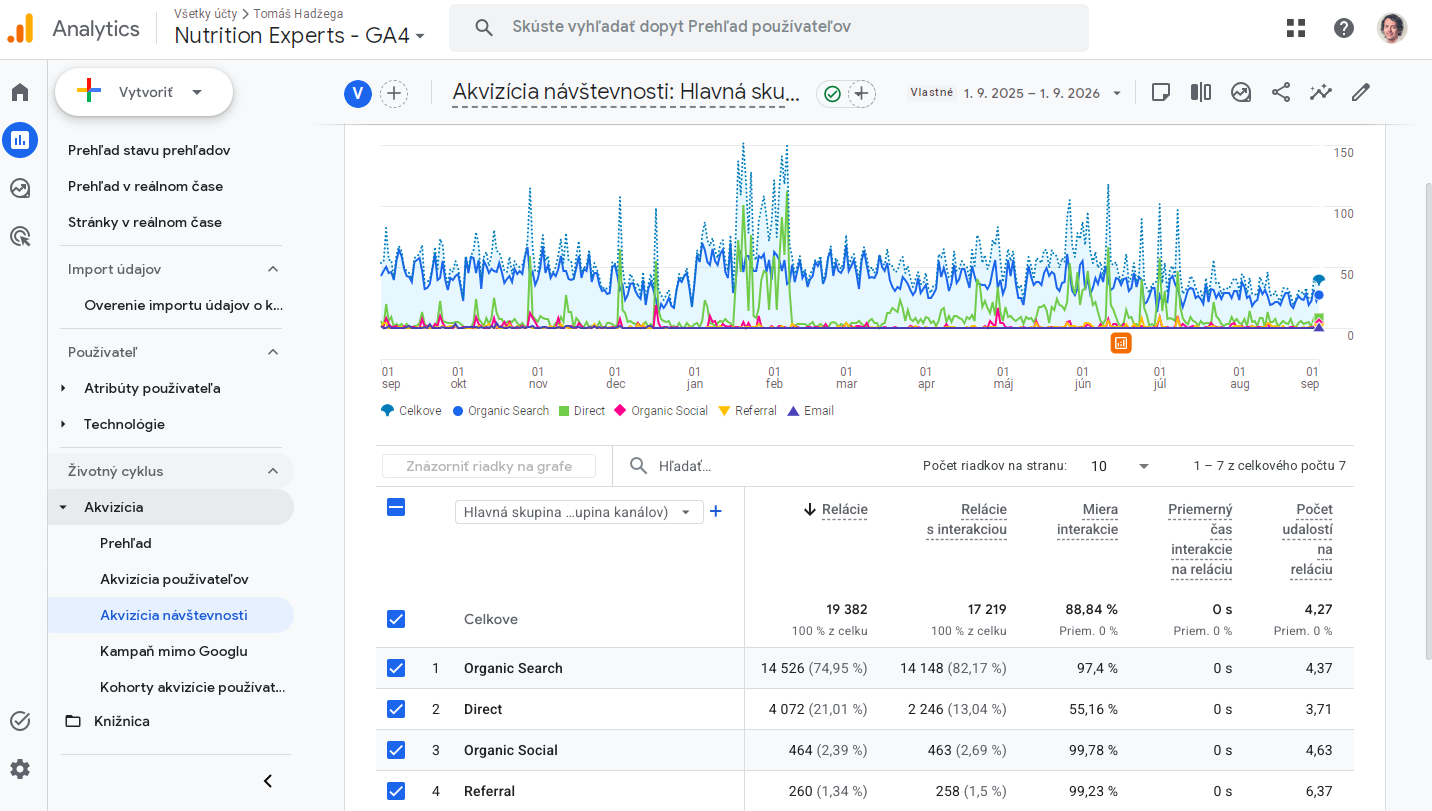Open Akvizícia používateľov report

[x=174, y=579]
